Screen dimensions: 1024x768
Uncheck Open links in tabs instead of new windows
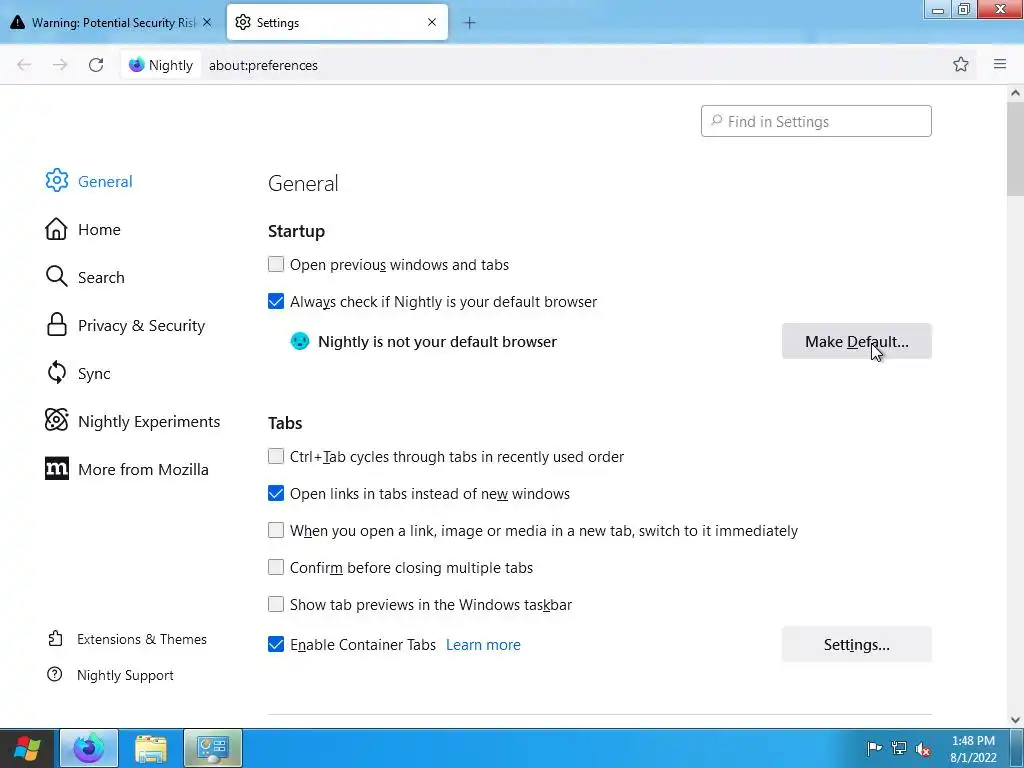pyautogui.click(x=276, y=493)
